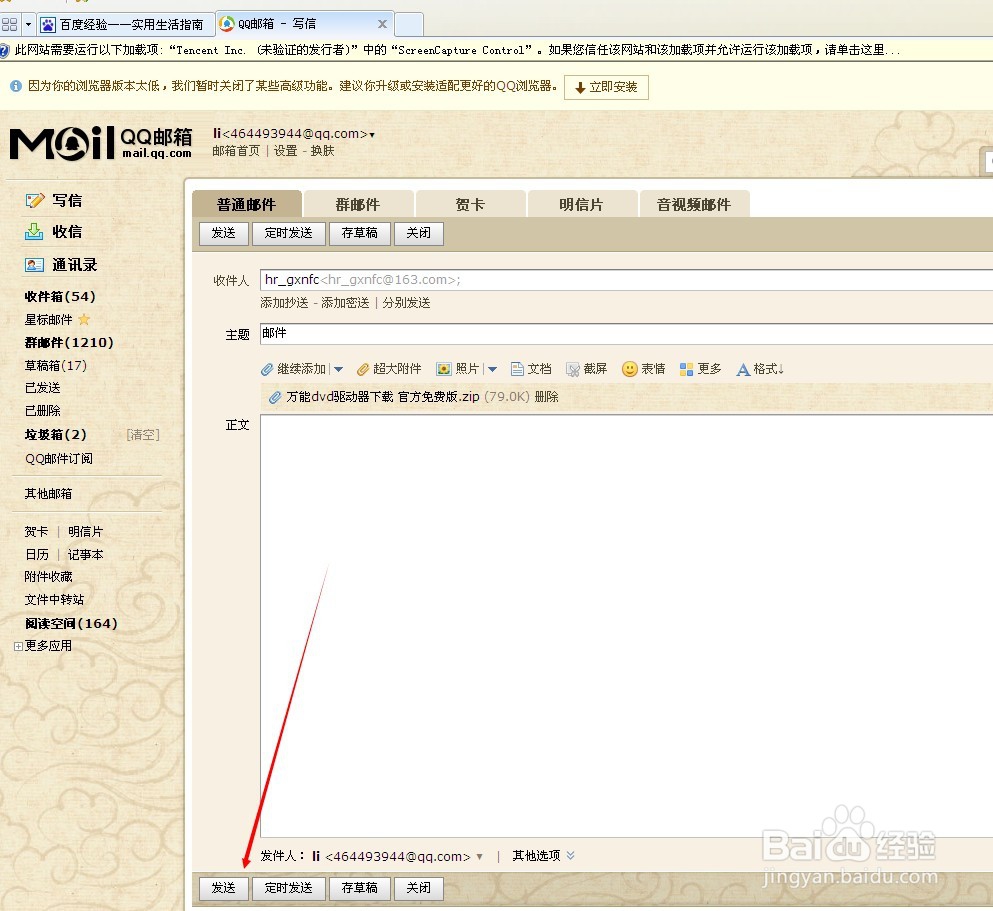The image size is (993, 911).
Task: Click the 截屏 screenshot scissors icon
Action: (x=572, y=369)
